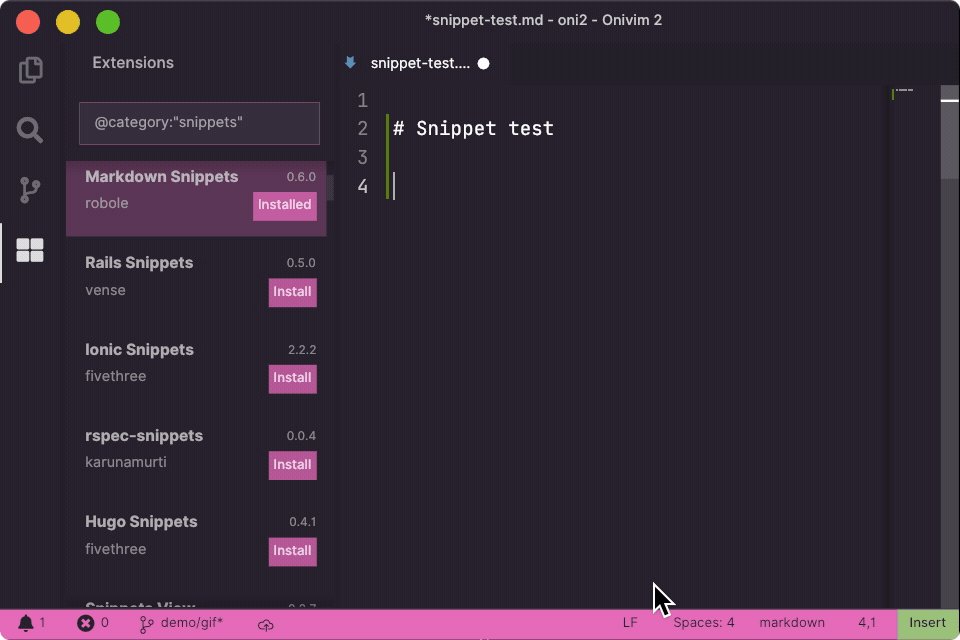Viewport: 960px width, 640px height.
Task: Click the karunamurti author name
Action: (126, 462)
